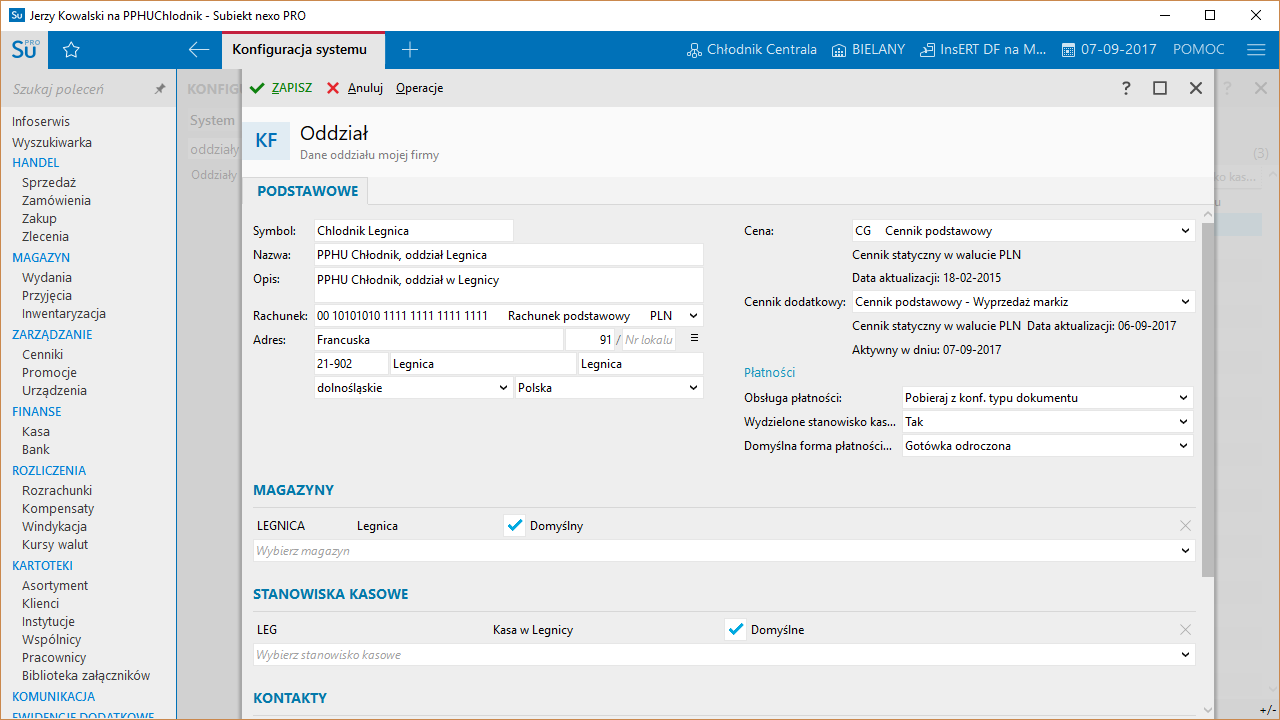Image resolution: width=1280 pixels, height=720 pixels.
Task: Open the hamburger menu icon at top right
Action: [1256, 50]
